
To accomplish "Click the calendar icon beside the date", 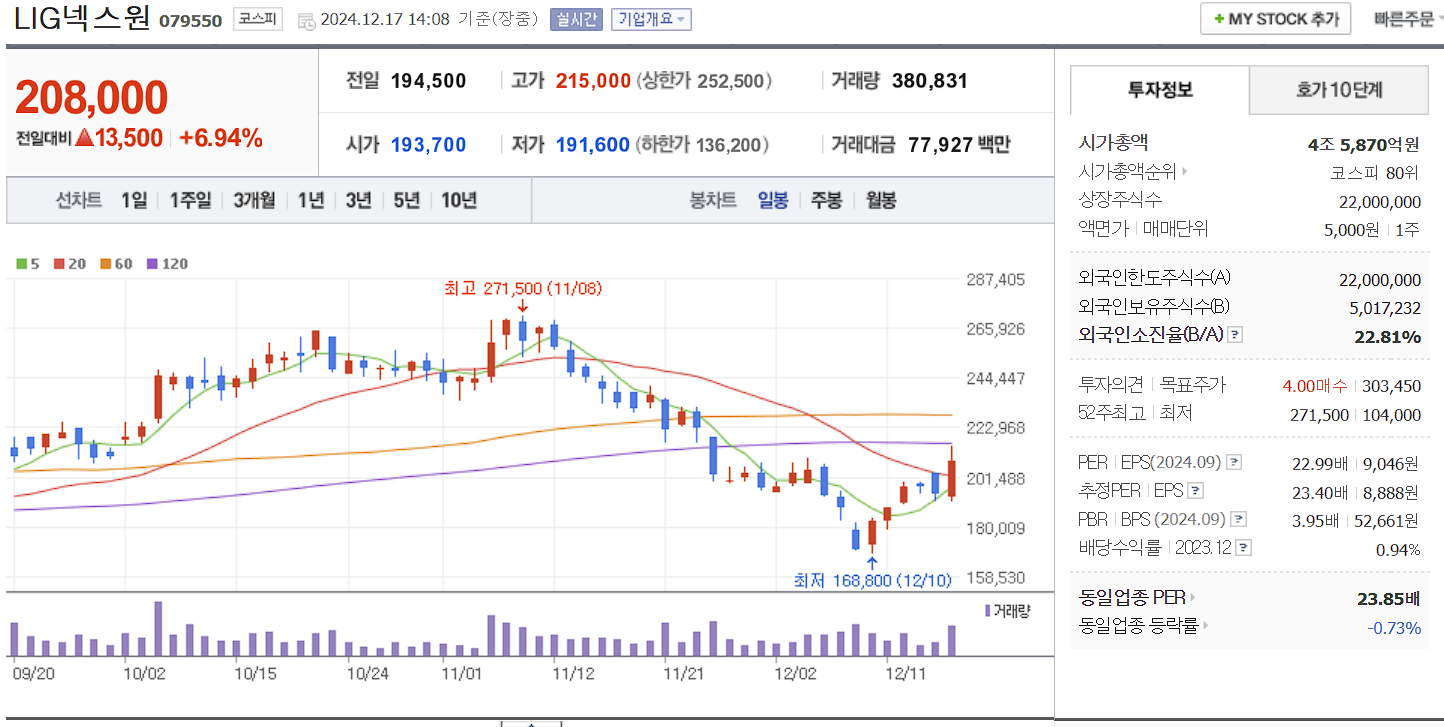I will (307, 20).
